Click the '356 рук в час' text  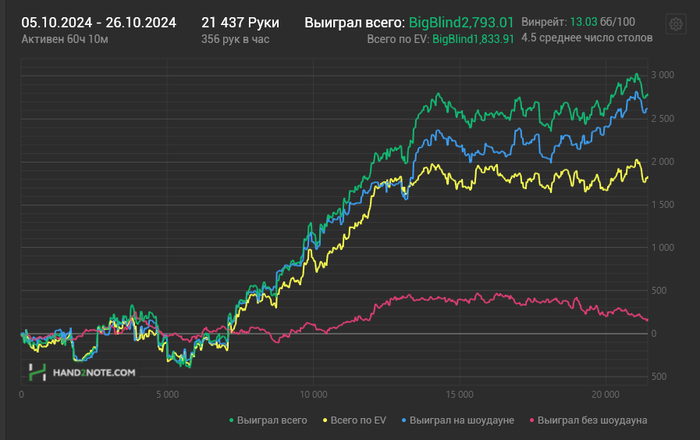click(235, 39)
